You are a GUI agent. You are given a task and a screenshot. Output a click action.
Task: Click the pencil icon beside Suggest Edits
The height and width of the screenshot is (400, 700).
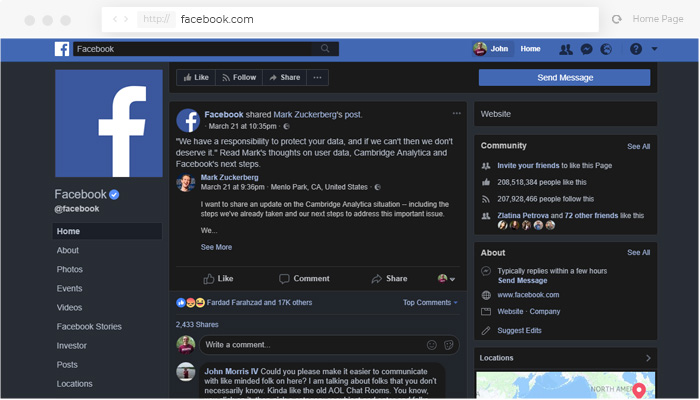tap(486, 331)
